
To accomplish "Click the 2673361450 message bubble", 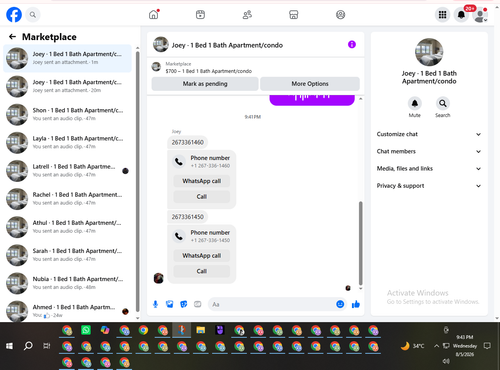I will coord(188,217).
